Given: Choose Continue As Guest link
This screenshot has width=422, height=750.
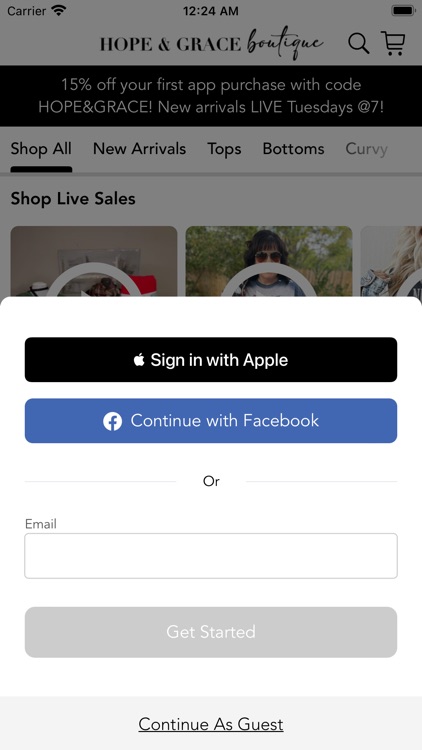Looking at the screenshot, I should point(211,724).
